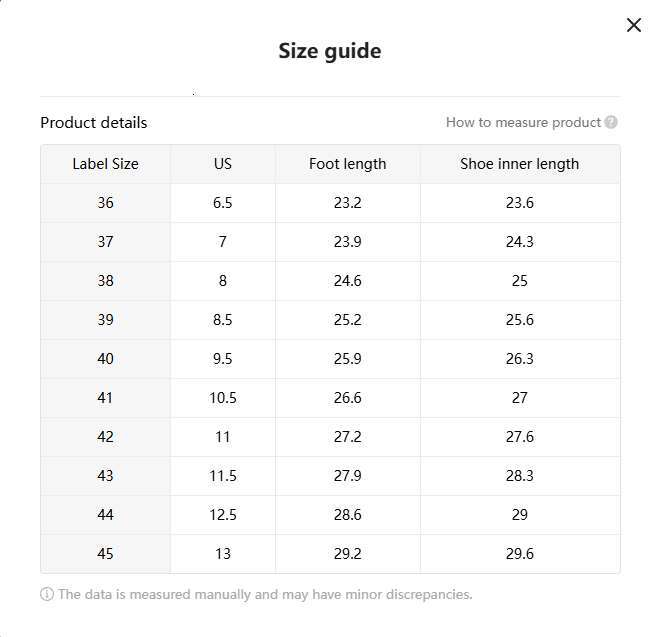Click the question mark help icon
Image resolution: width=657 pixels, height=637 pixels.
click(611, 122)
